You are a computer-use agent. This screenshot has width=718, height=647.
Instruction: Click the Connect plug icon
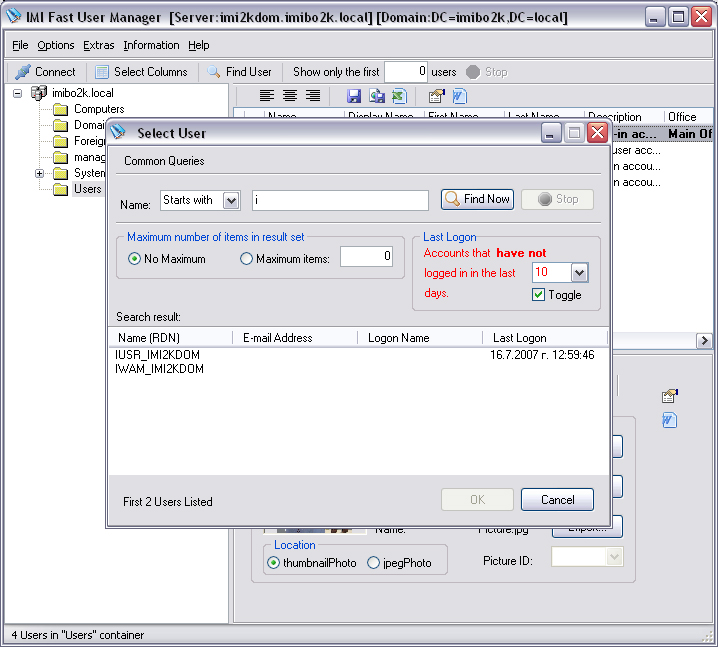point(23,72)
